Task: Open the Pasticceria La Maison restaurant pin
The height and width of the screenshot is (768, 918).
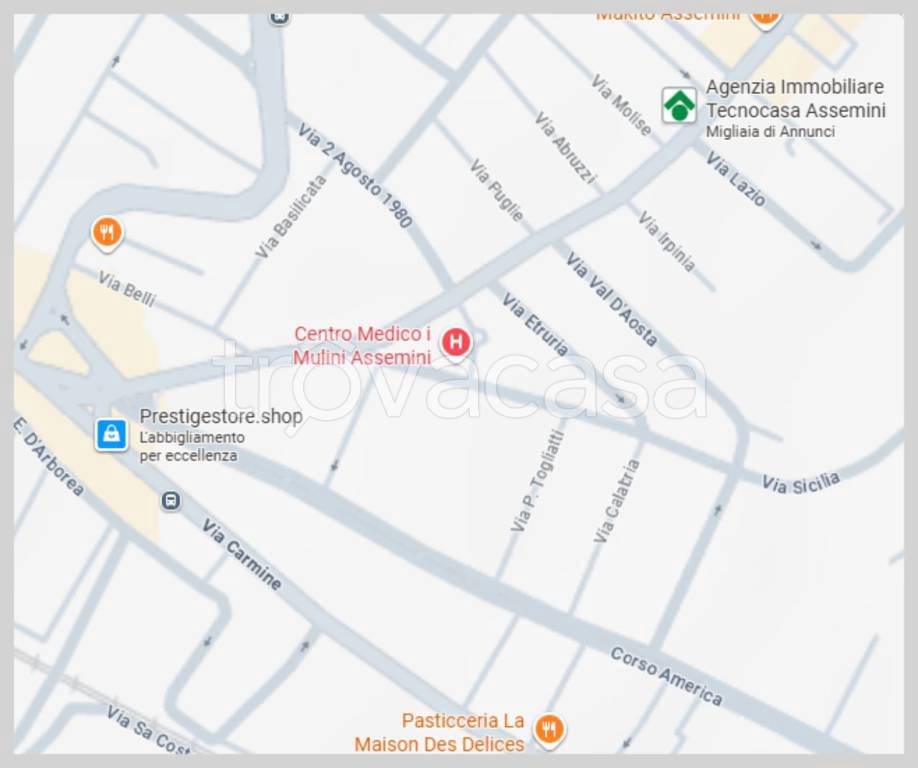Action: [549, 731]
